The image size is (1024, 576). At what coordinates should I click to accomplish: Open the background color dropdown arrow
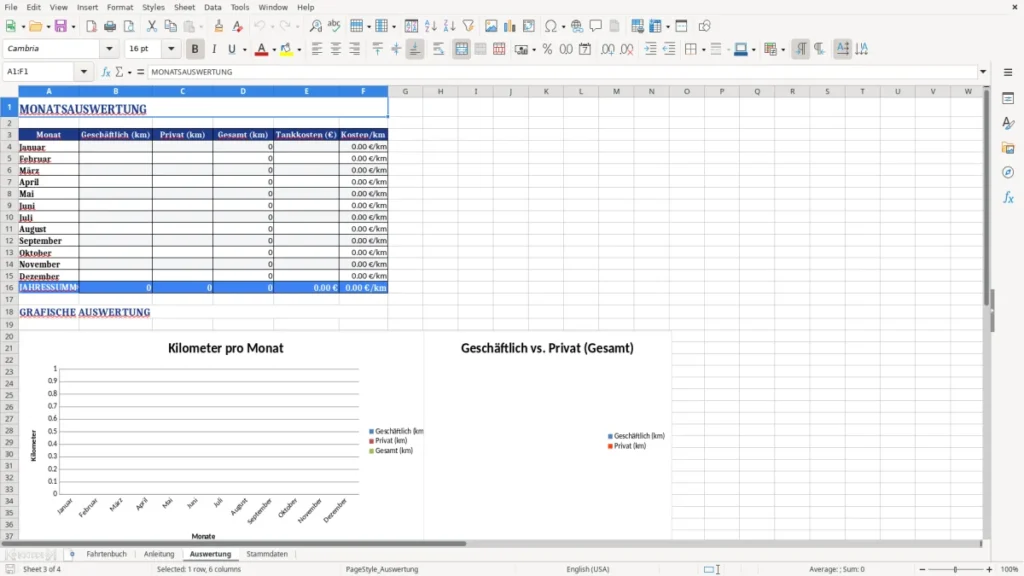coord(299,50)
